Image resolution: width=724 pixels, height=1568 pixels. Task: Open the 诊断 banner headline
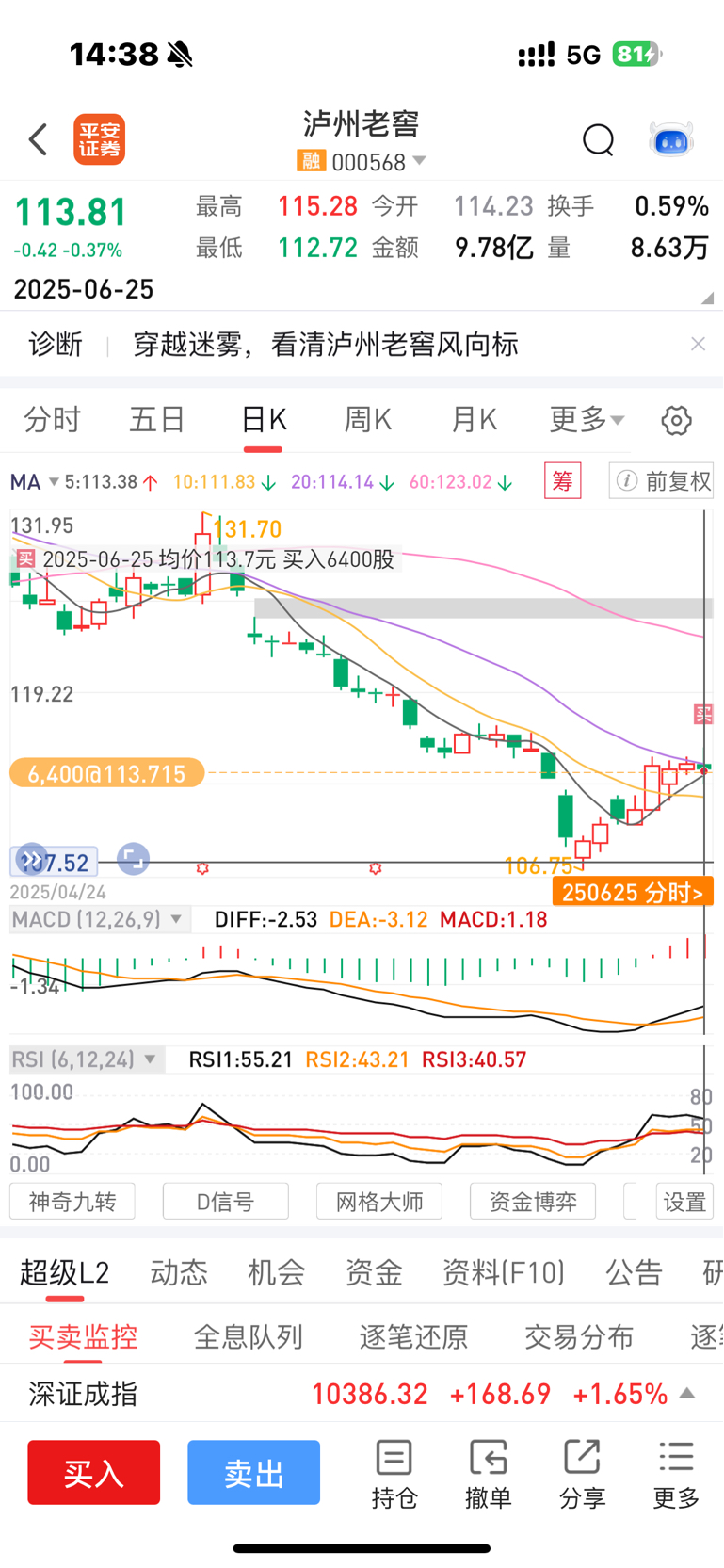[x=326, y=345]
